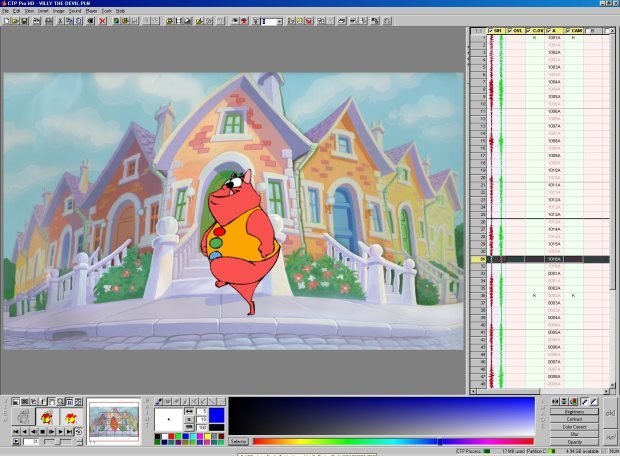The height and width of the screenshot is (456, 620).
Task: Click the New file toolbar icon
Action: (x=7, y=21)
